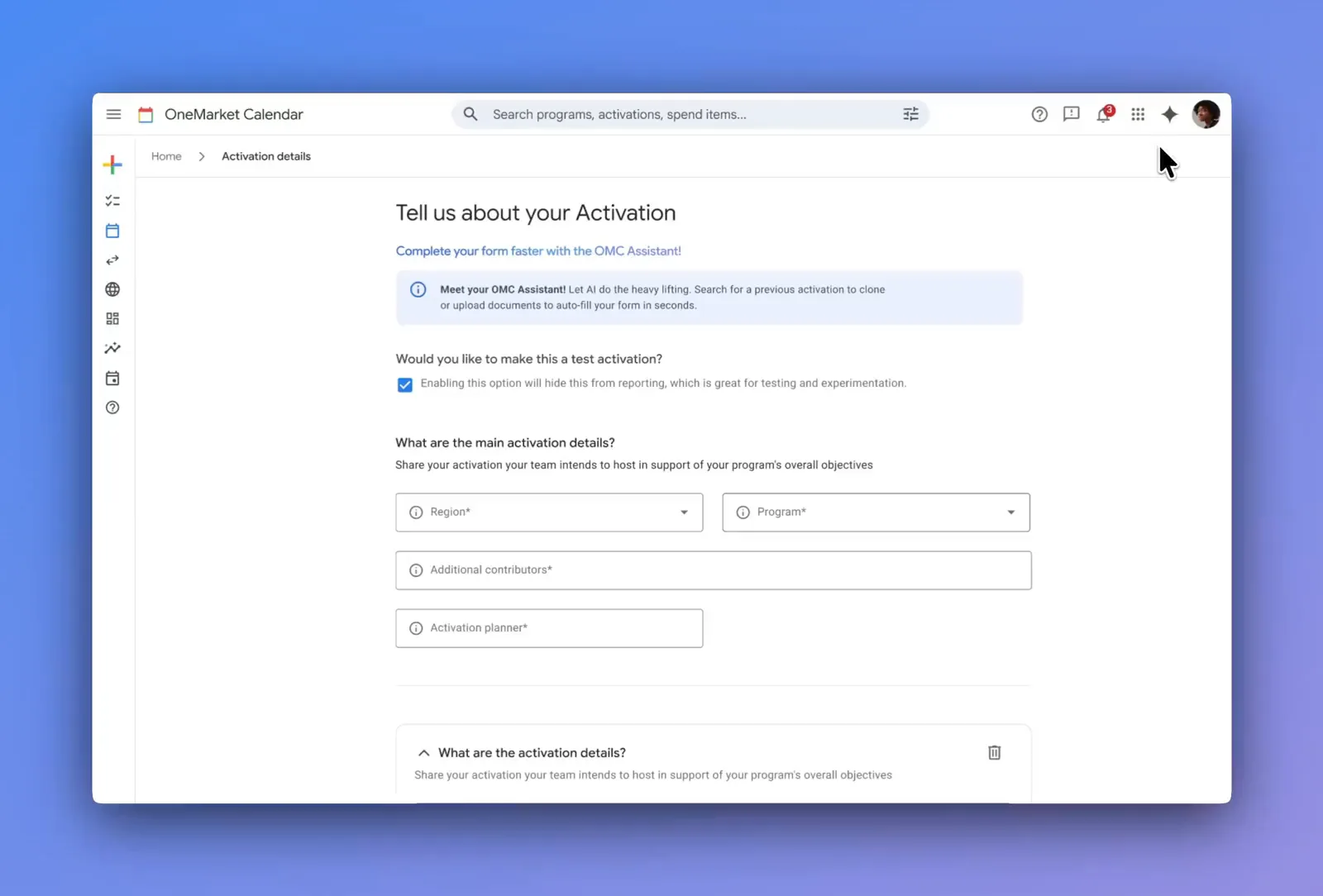1323x896 pixels.
Task: Click the OMC Assistant completion link
Action: coord(538,251)
